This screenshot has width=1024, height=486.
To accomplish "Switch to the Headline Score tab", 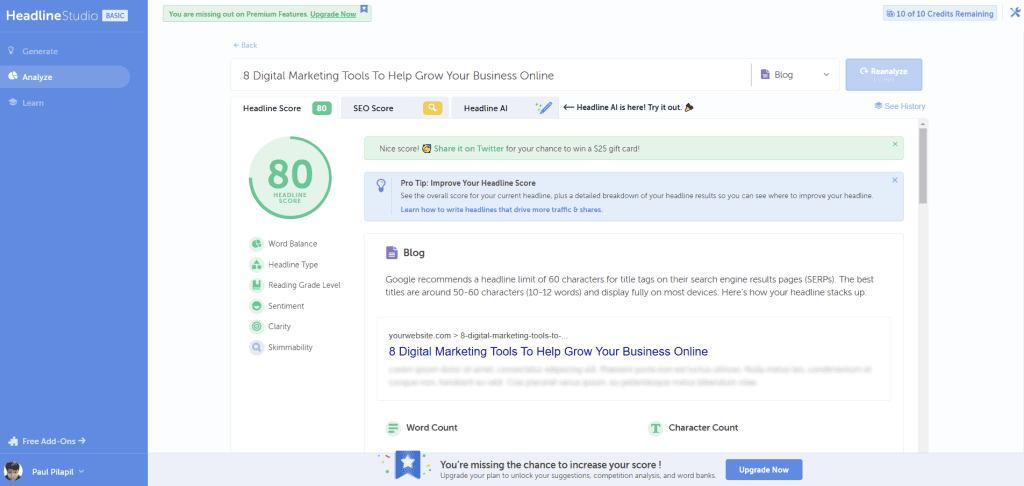I will click(284, 108).
